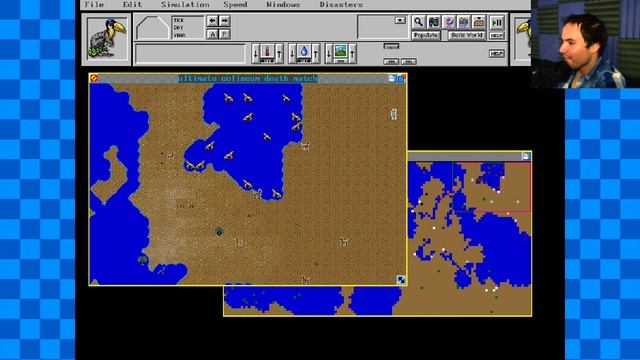Select the 'A' mode button
The width and height of the screenshot is (640, 360).
[x=212, y=34]
